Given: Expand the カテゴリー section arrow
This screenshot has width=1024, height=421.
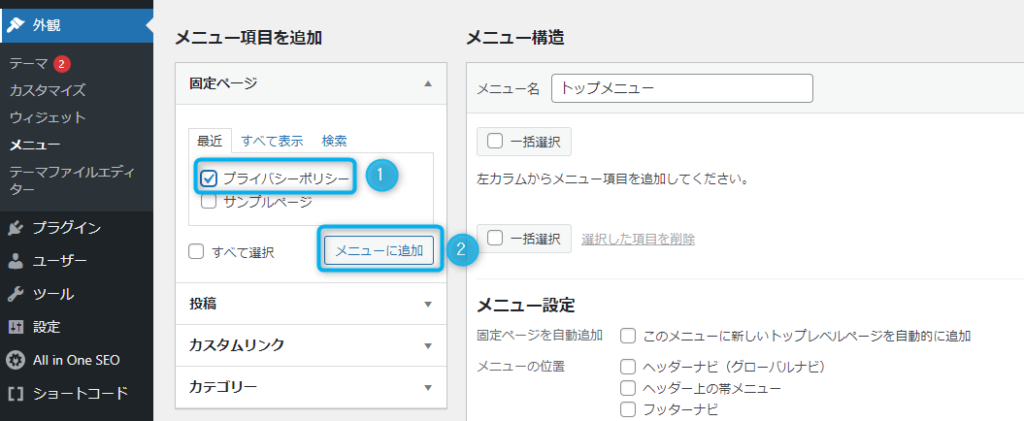Looking at the screenshot, I should click(x=428, y=388).
